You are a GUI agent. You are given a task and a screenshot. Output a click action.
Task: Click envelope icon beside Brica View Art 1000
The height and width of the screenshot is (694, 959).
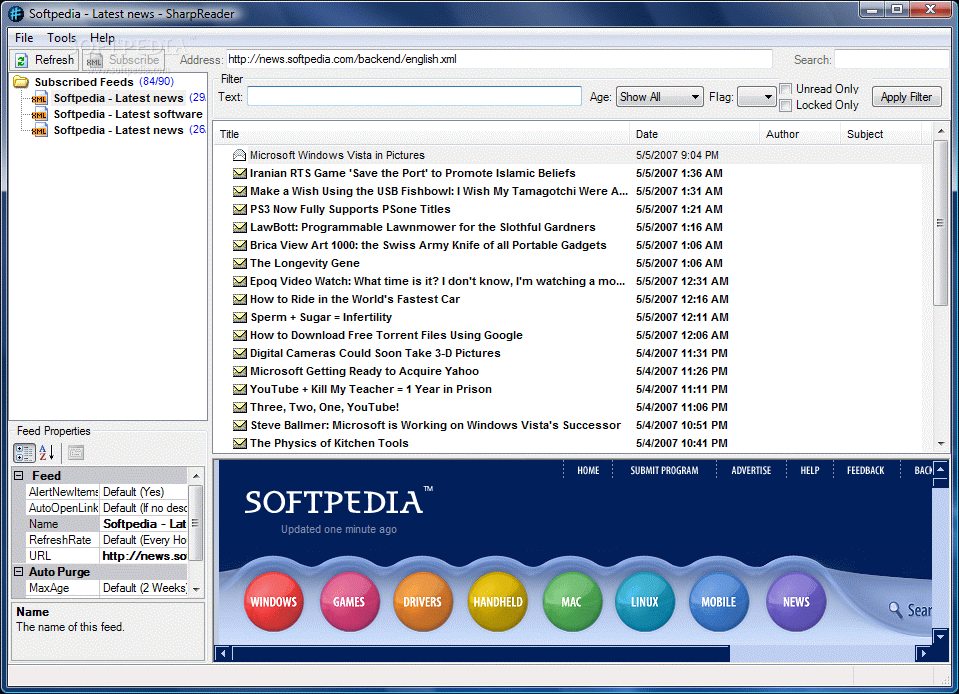click(240, 245)
